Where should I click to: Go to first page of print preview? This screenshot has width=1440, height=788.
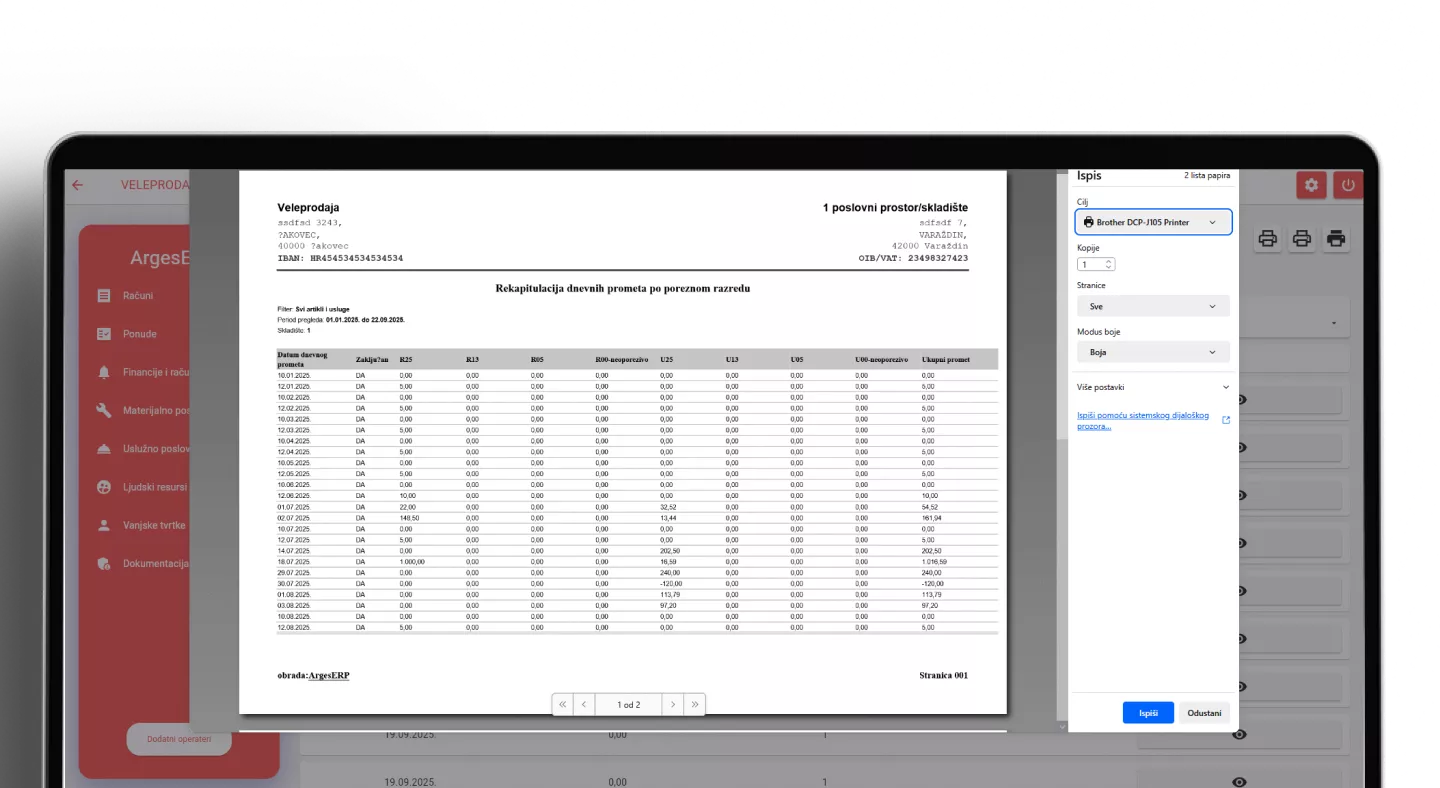tap(562, 705)
